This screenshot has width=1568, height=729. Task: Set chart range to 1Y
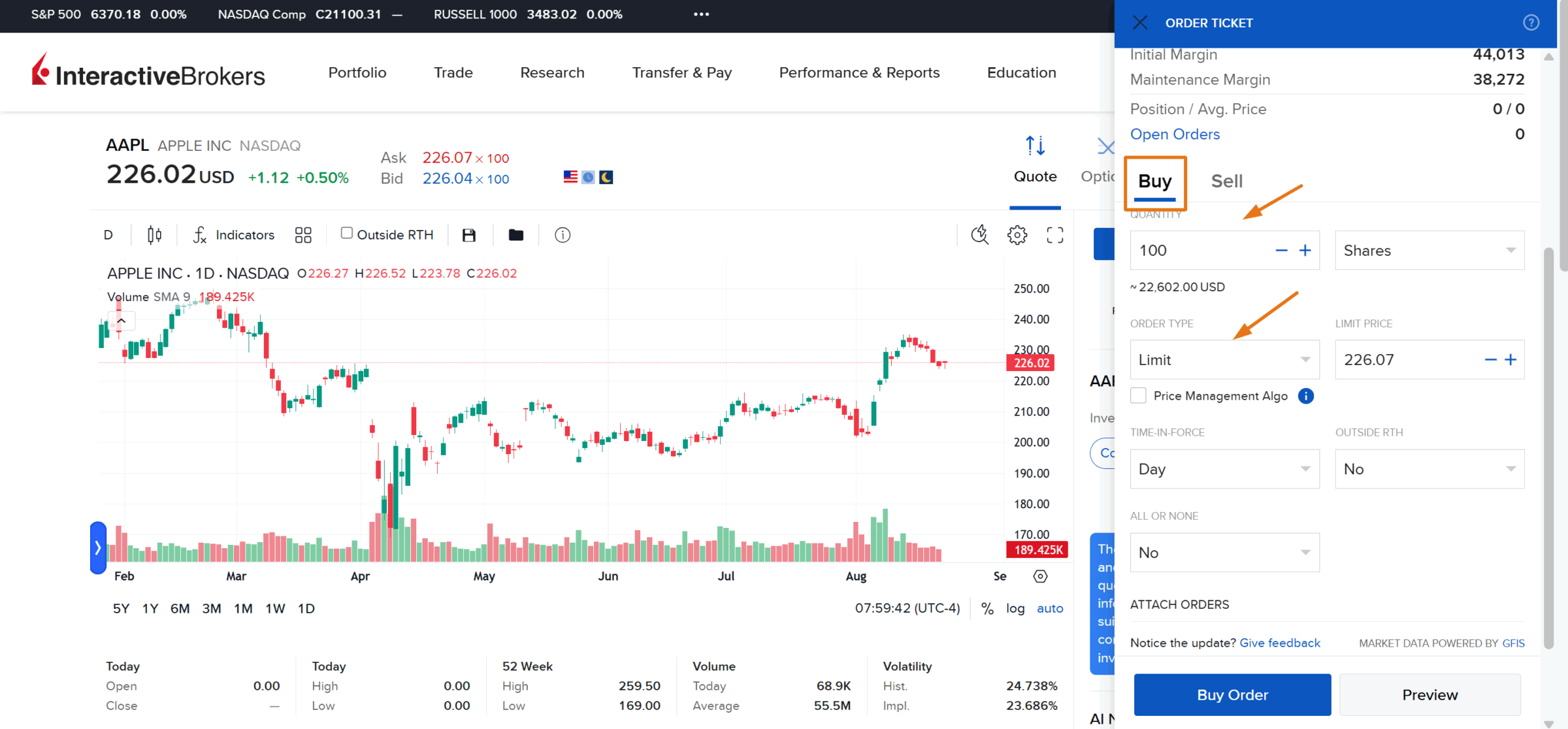[x=150, y=609]
